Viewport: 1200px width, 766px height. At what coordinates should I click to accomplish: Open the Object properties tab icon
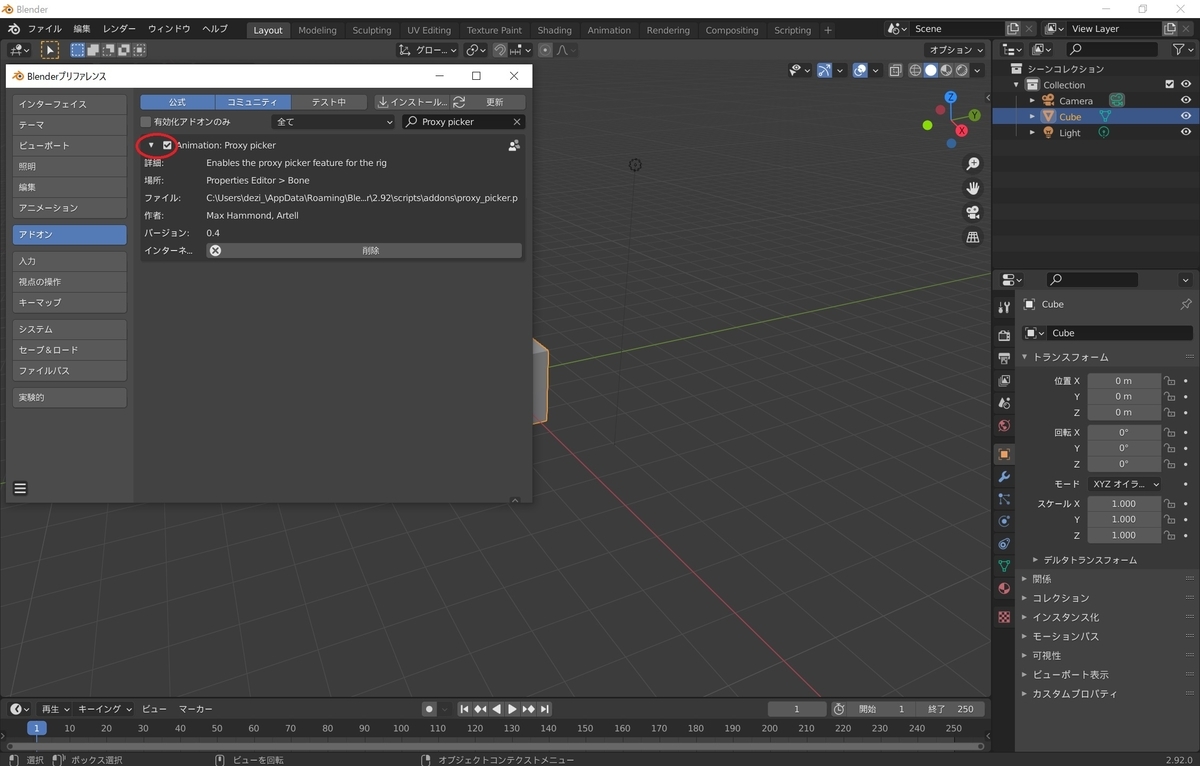(x=1004, y=454)
